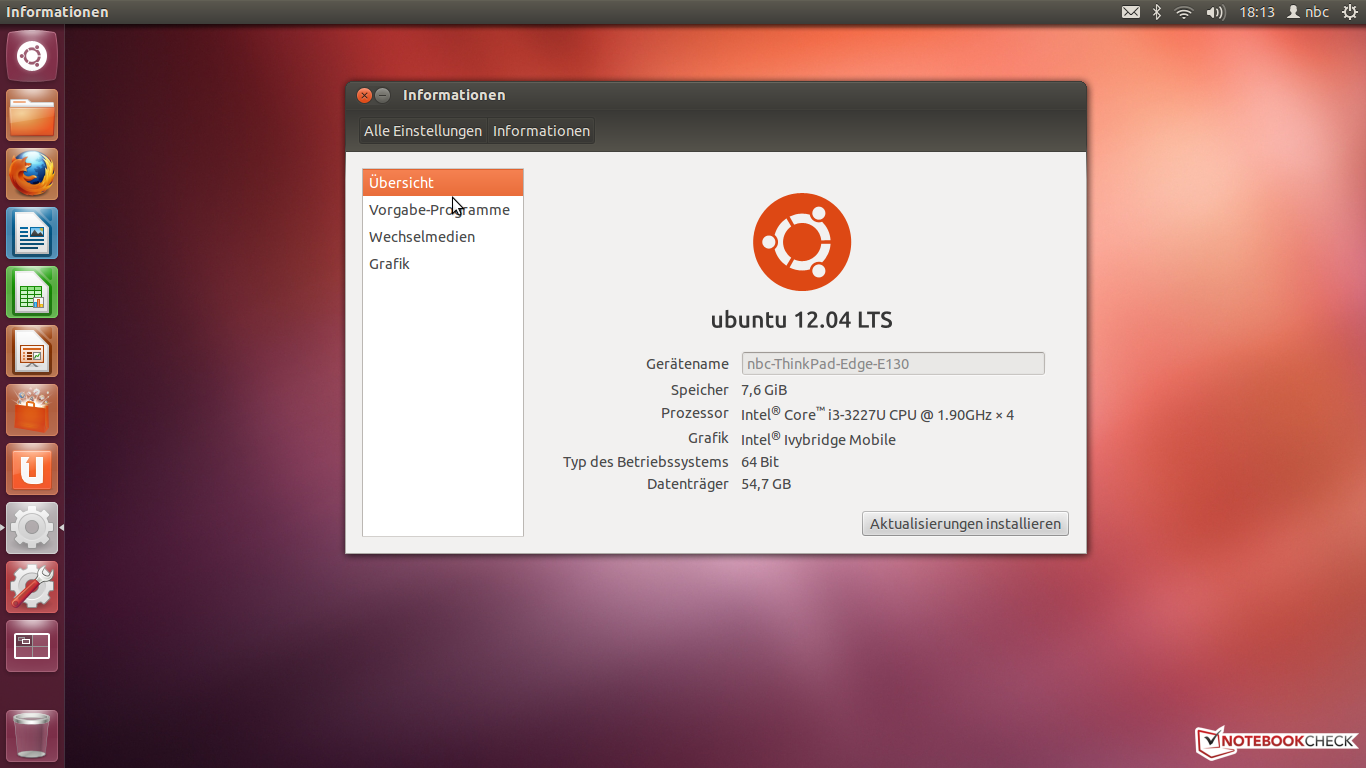
Task: Click the Datenträger value '54,7 GB'
Action: point(766,484)
